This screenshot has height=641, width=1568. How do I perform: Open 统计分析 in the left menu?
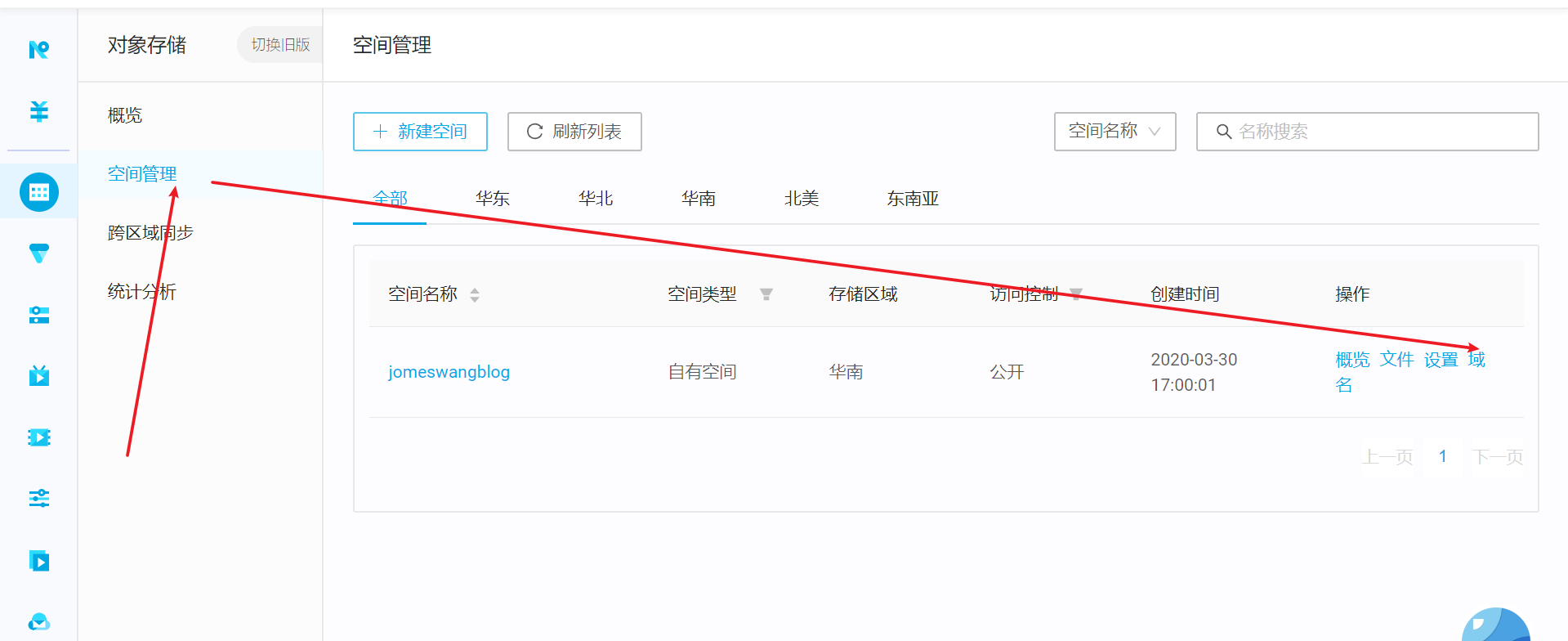pyautogui.click(x=142, y=292)
